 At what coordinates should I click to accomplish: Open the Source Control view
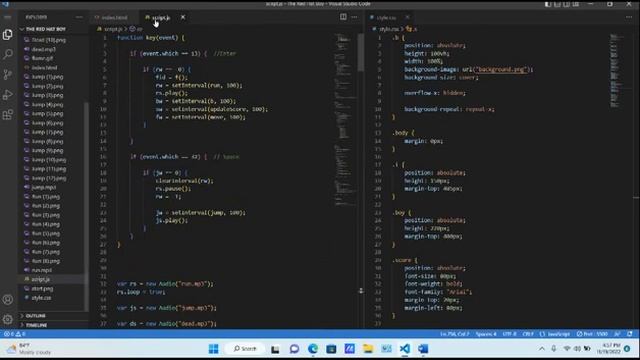tap(7, 75)
